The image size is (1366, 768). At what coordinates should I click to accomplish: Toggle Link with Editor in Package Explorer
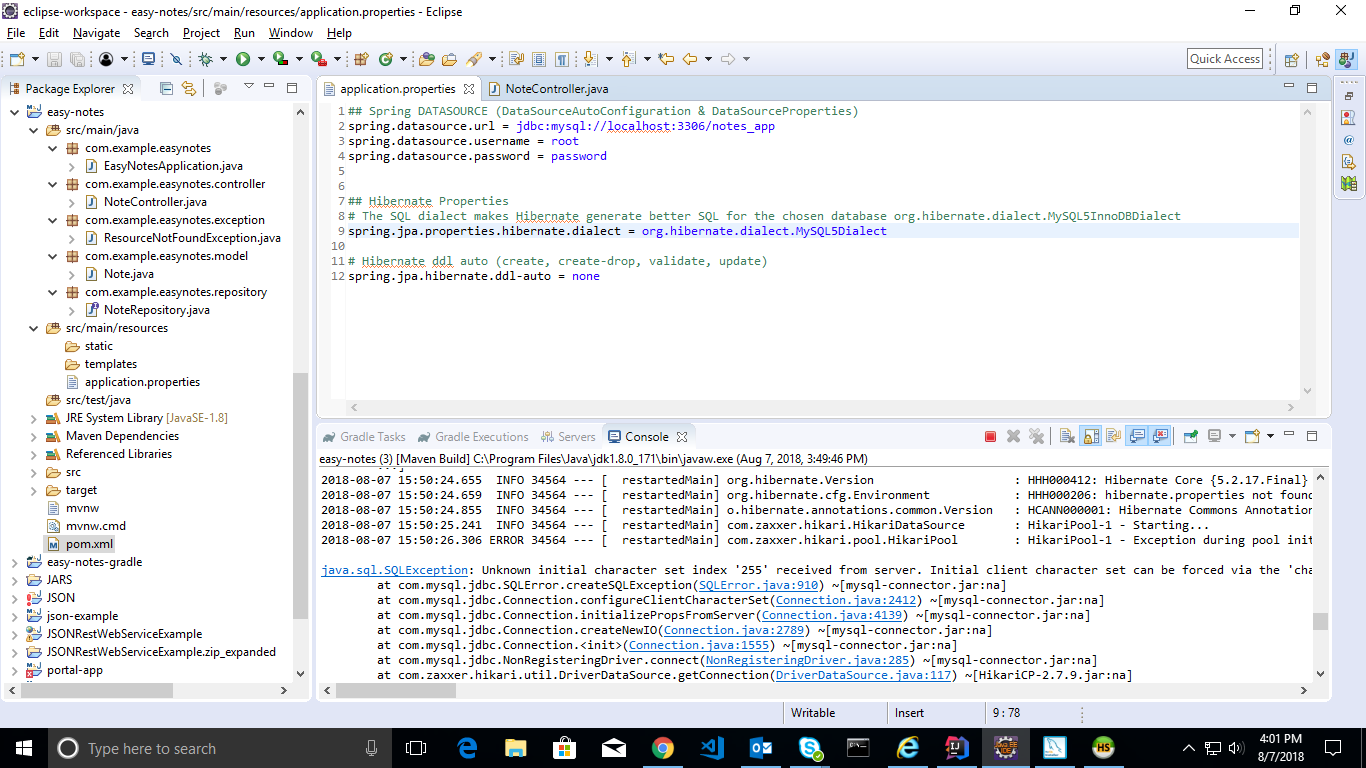[188, 88]
